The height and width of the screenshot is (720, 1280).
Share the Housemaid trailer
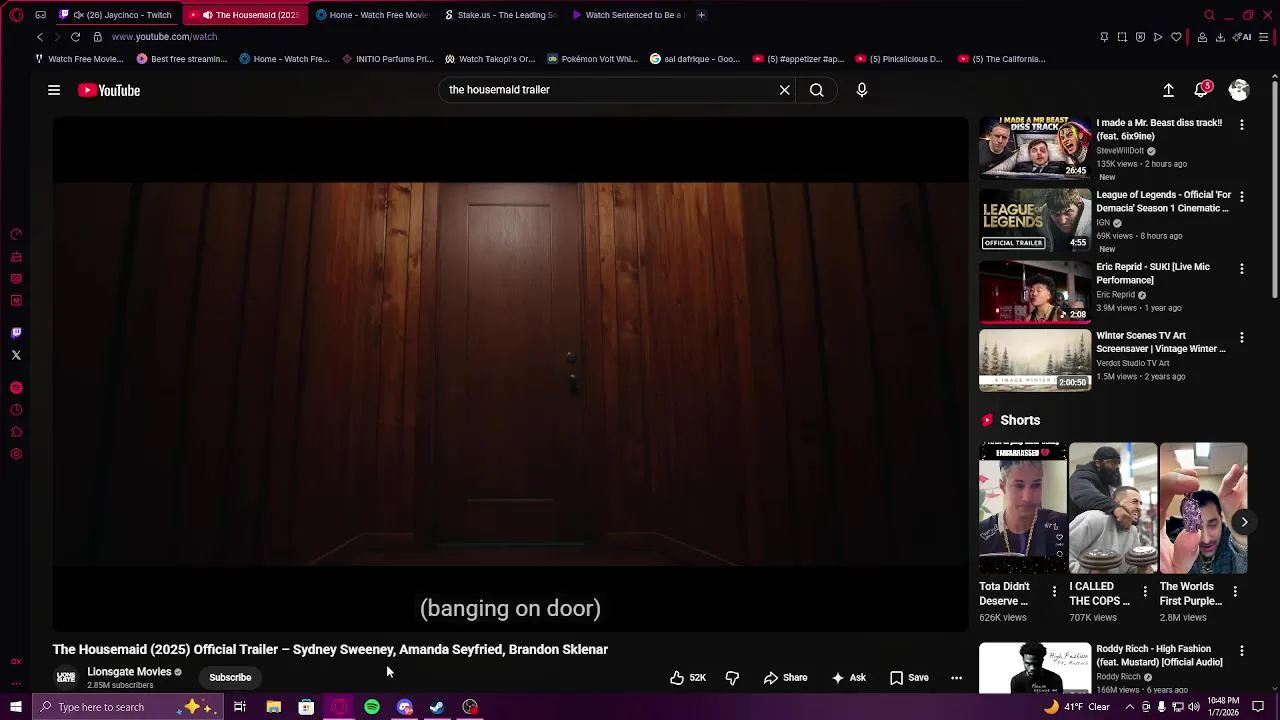pos(785,678)
